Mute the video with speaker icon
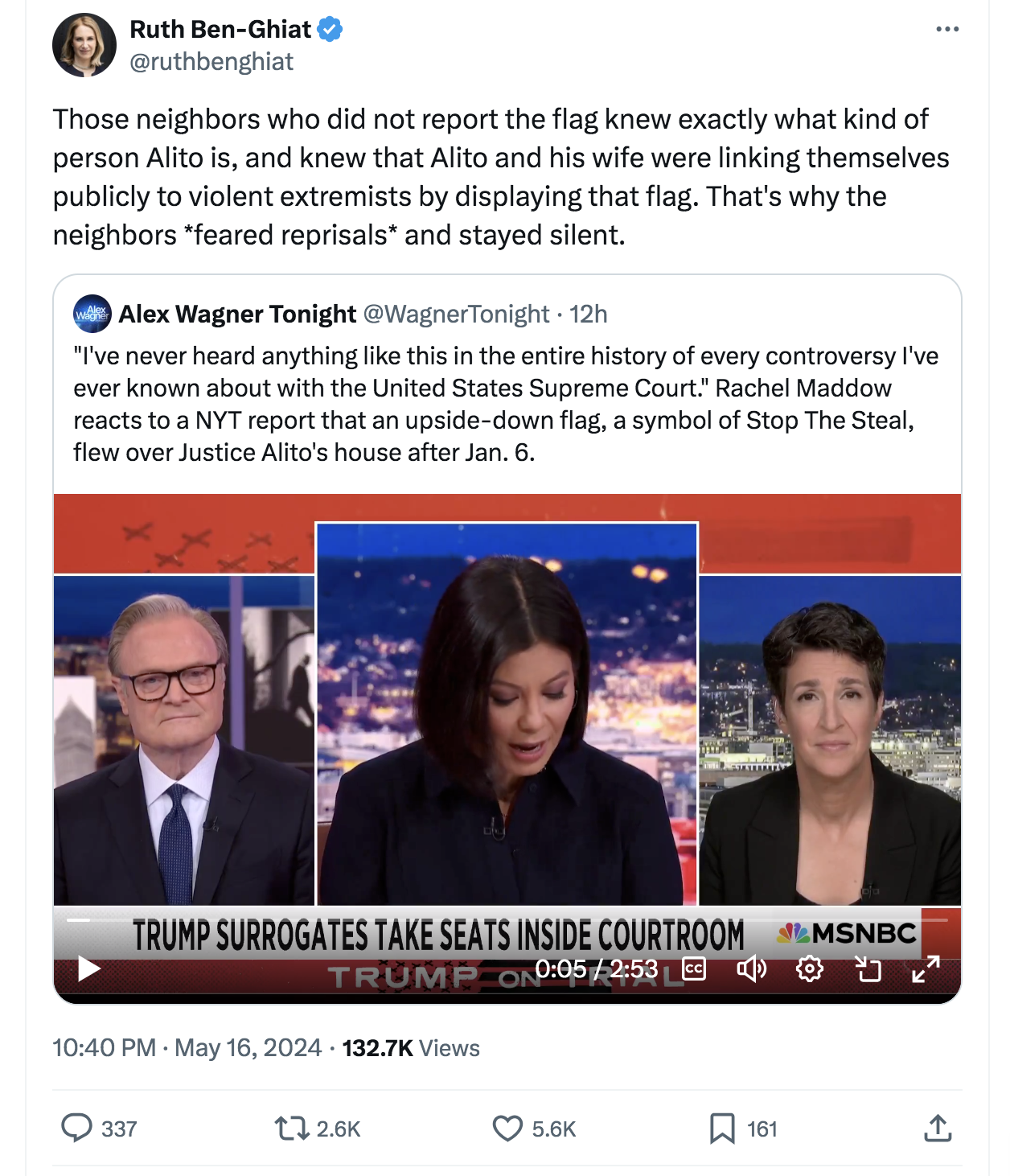Screen dimensions: 1010x1176 tap(752, 969)
